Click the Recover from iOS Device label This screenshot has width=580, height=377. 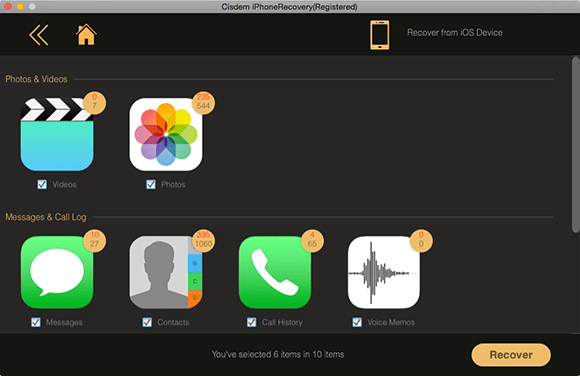(455, 33)
